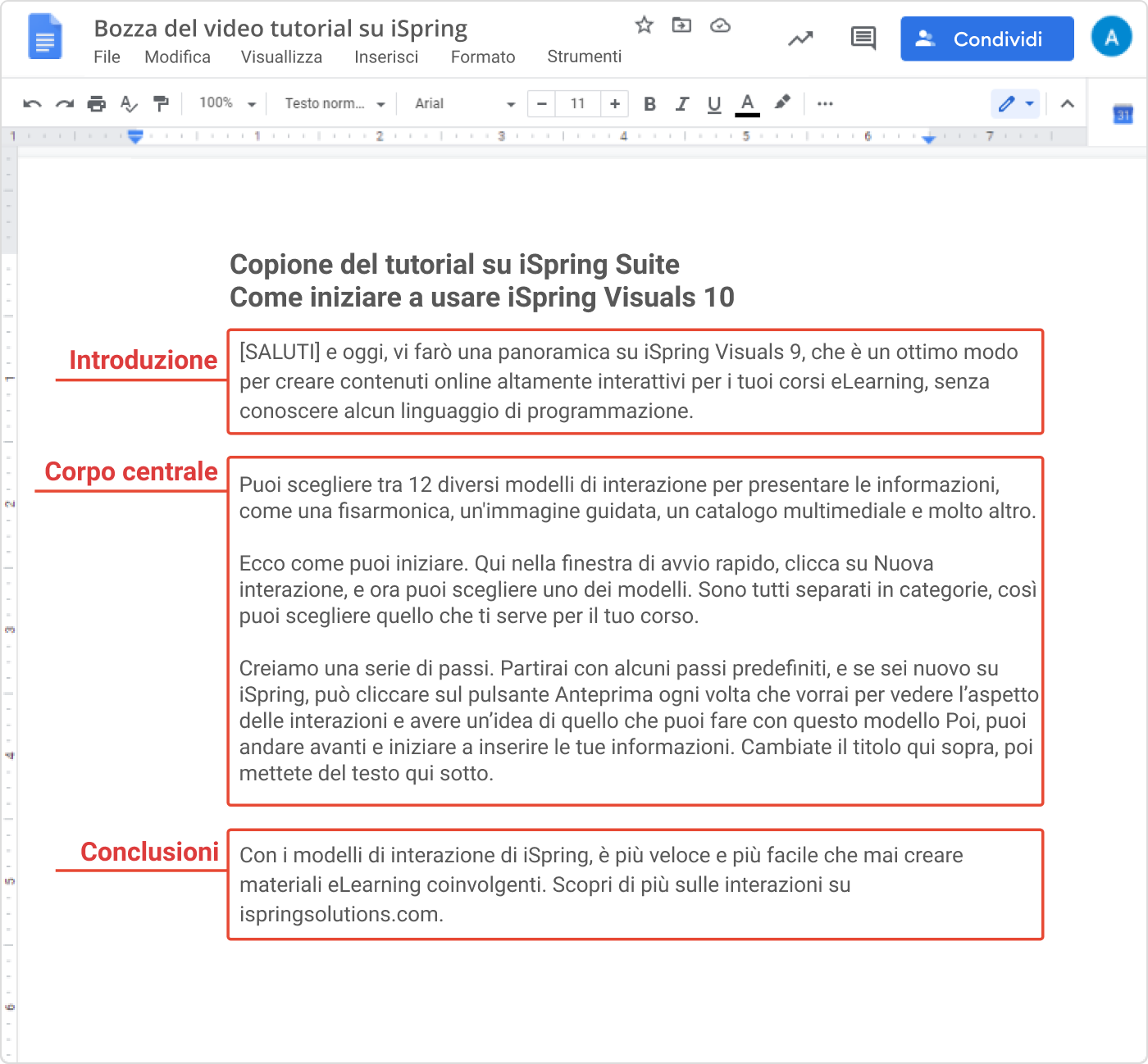Show more toolbar options
This screenshot has height=1064, width=1148.
tap(825, 103)
